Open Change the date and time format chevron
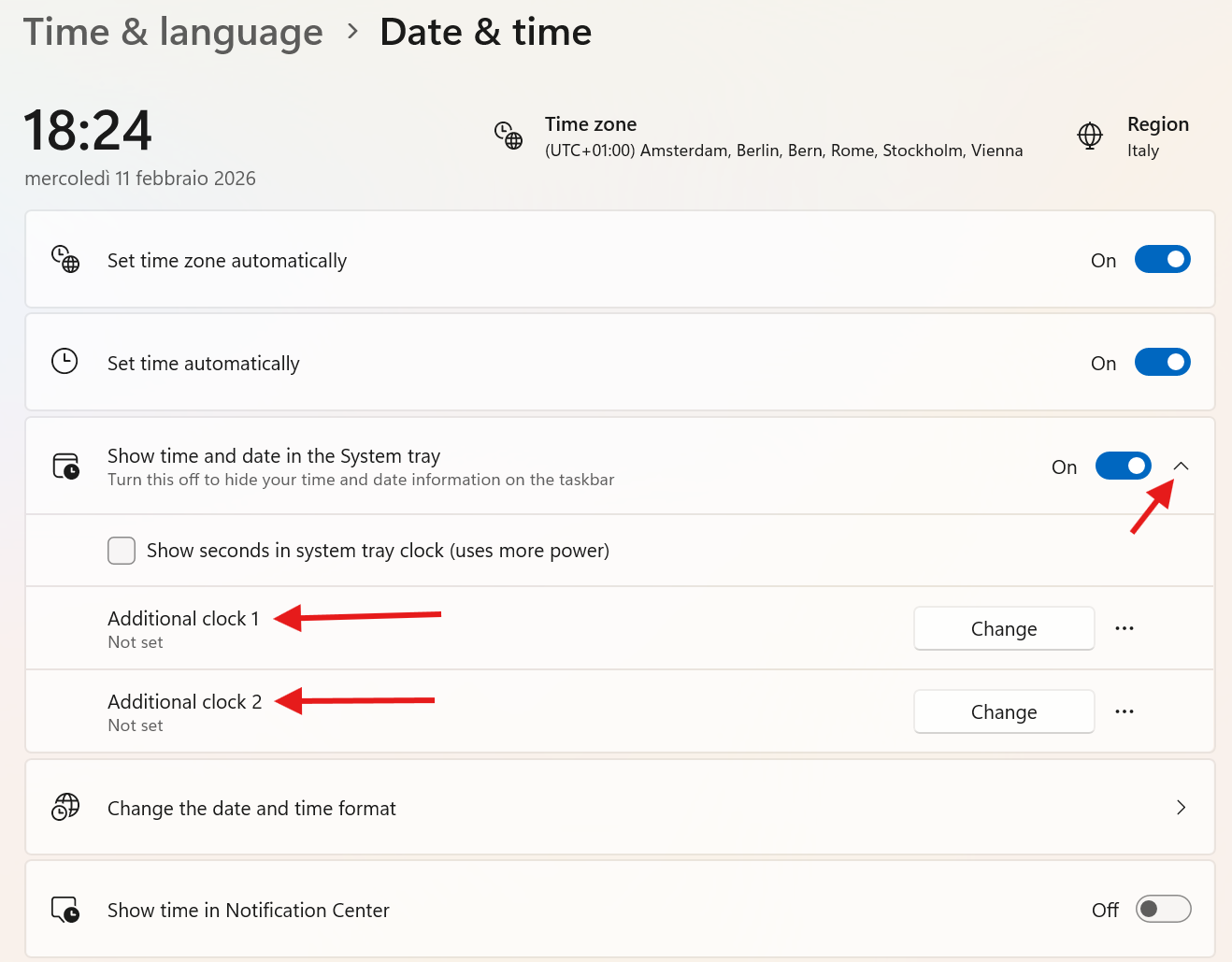The image size is (1232, 962). point(1182,807)
